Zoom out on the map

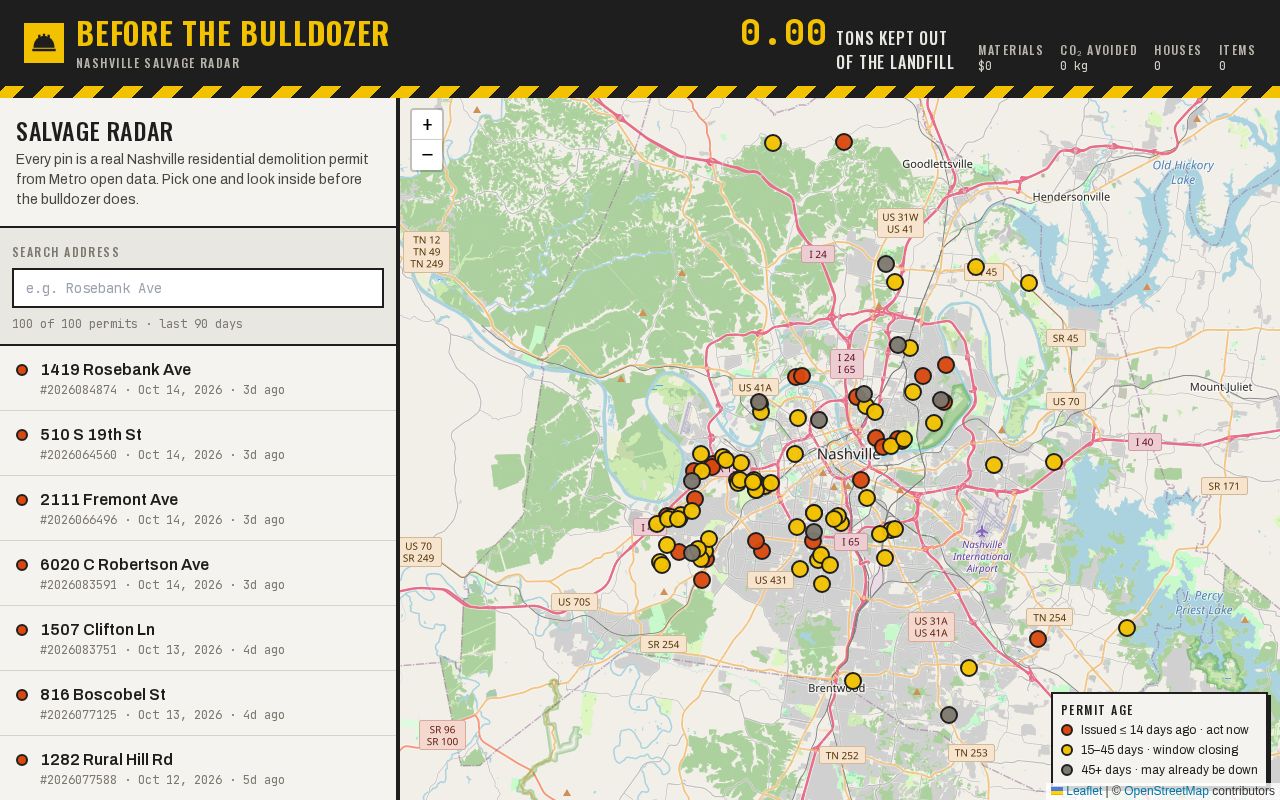427,155
